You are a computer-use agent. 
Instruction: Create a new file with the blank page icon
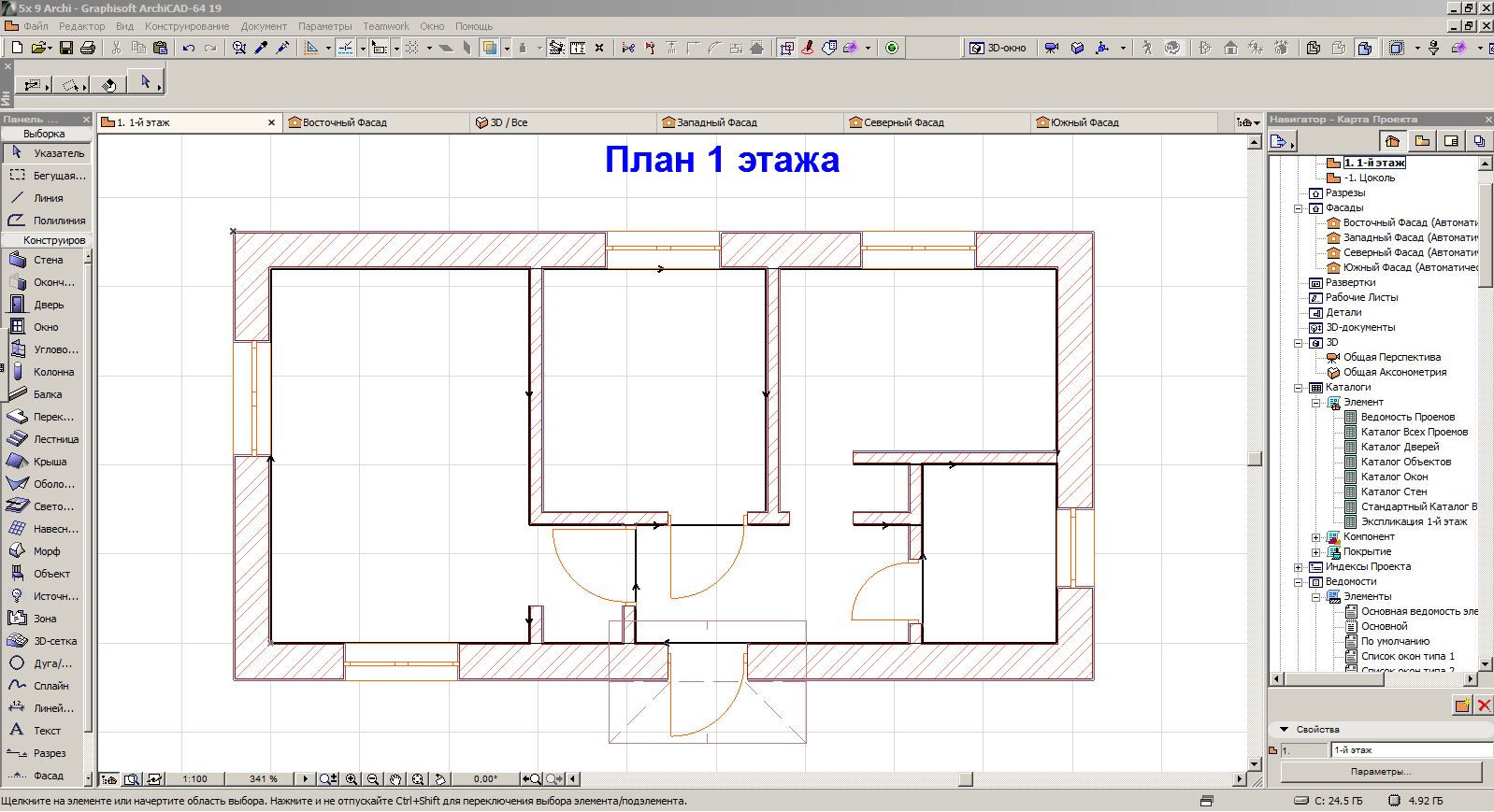(16, 48)
